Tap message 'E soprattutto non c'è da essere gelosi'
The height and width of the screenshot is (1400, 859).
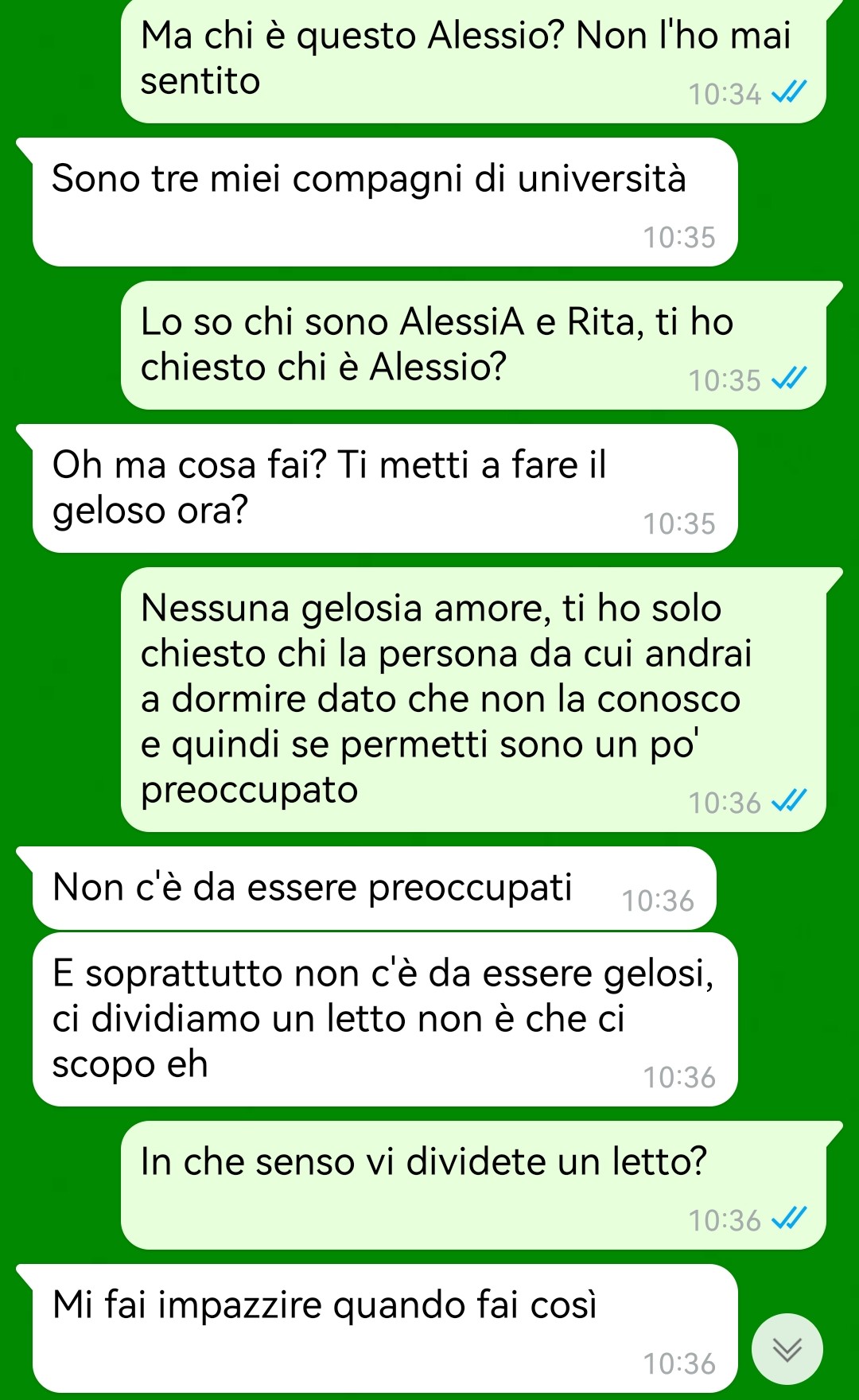tap(385, 1020)
